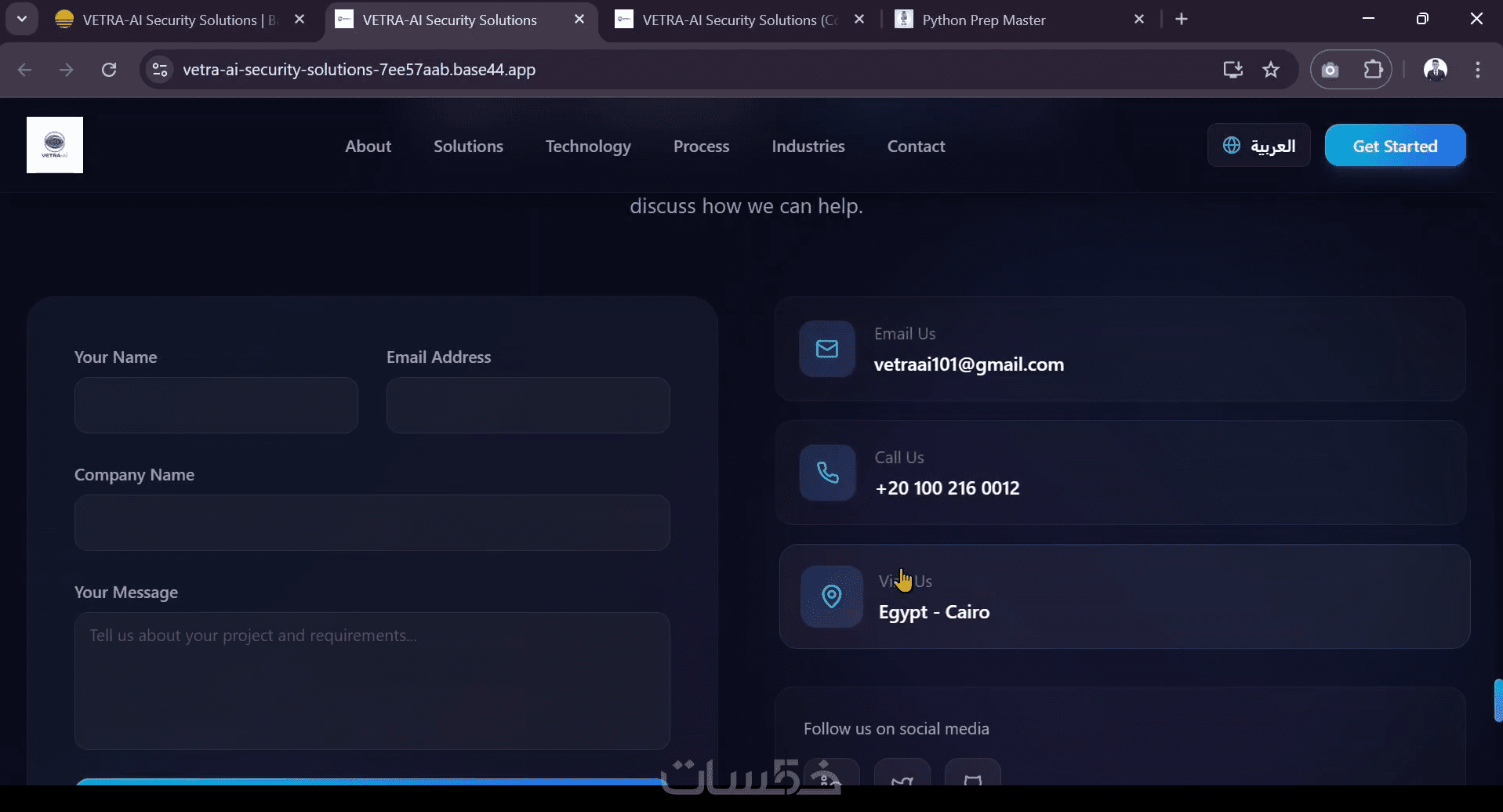Click the Egypt - Cairo location text
Screen dimensions: 1503x812
pos(934,612)
